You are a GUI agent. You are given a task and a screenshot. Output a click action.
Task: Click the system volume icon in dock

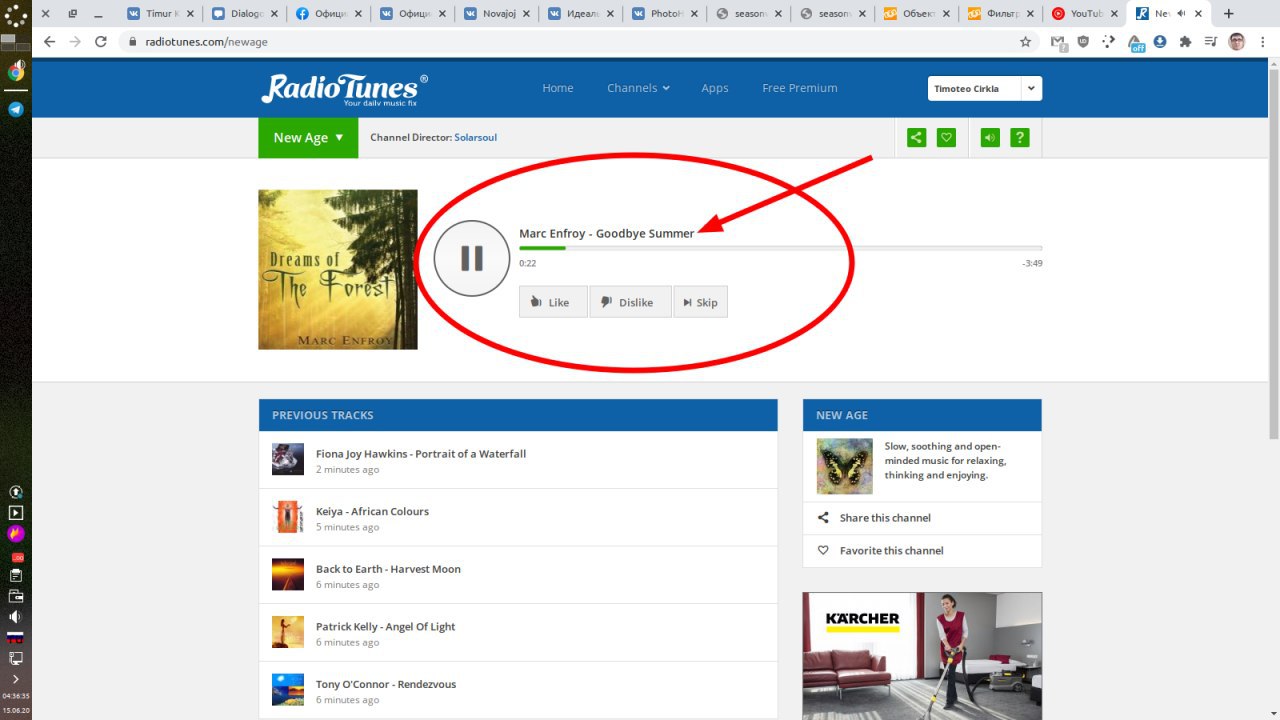(15, 616)
